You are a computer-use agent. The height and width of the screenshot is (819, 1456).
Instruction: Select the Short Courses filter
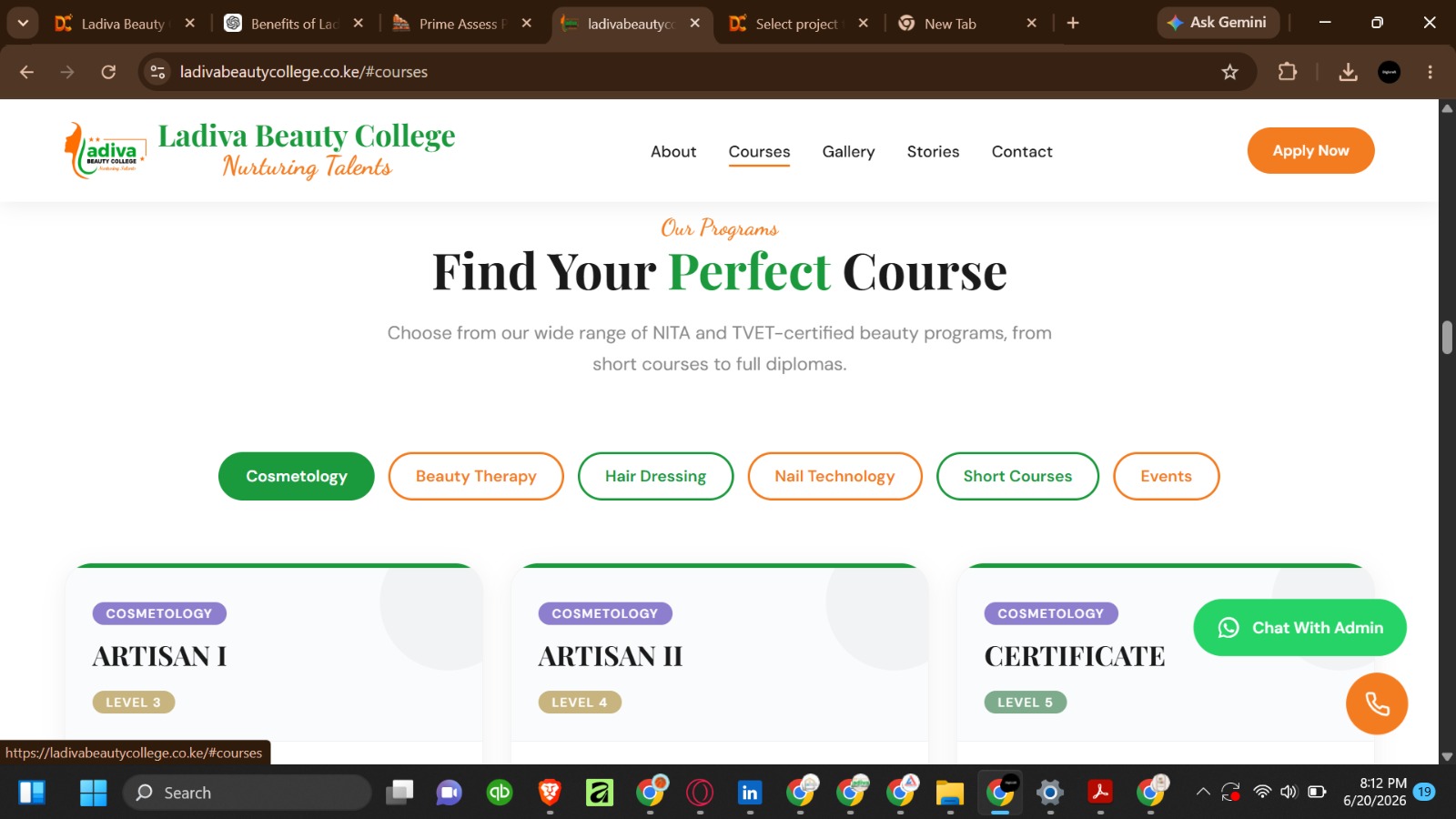pyautogui.click(x=1017, y=476)
